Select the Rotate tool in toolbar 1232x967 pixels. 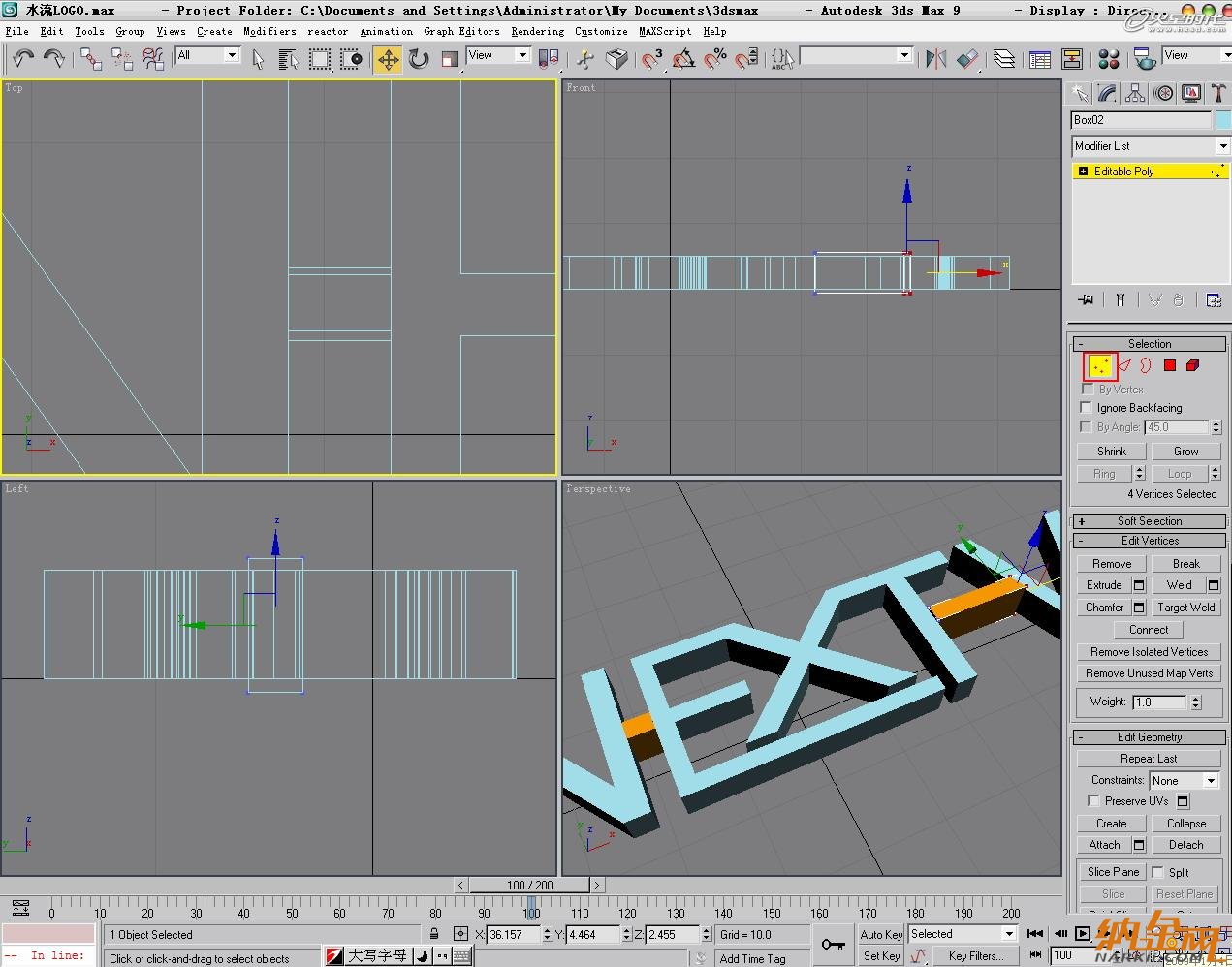click(419, 60)
